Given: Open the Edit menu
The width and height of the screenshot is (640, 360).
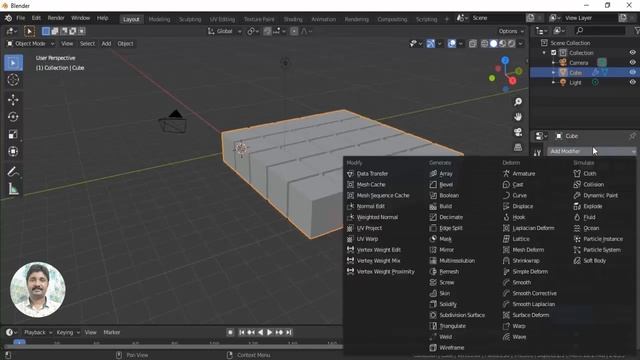Looking at the screenshot, I should [x=36, y=18].
